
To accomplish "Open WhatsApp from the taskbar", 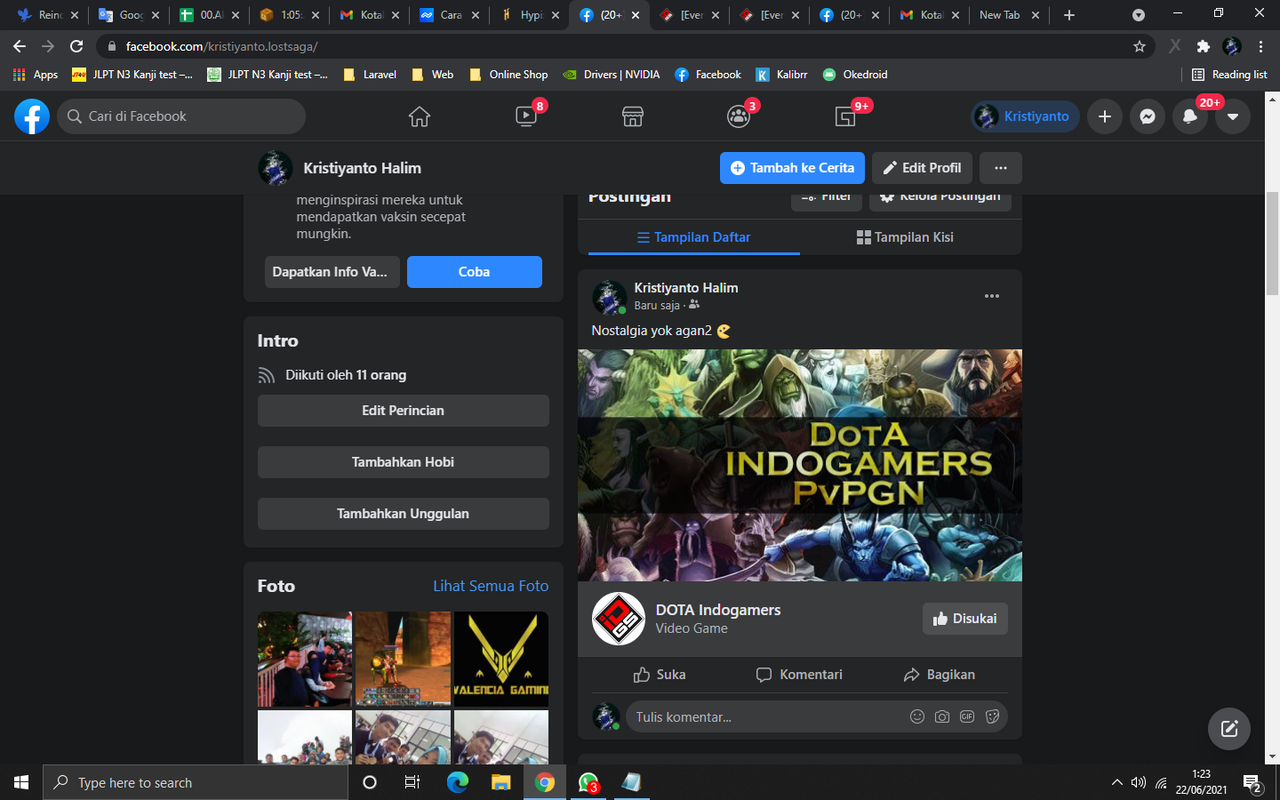I will 588,782.
